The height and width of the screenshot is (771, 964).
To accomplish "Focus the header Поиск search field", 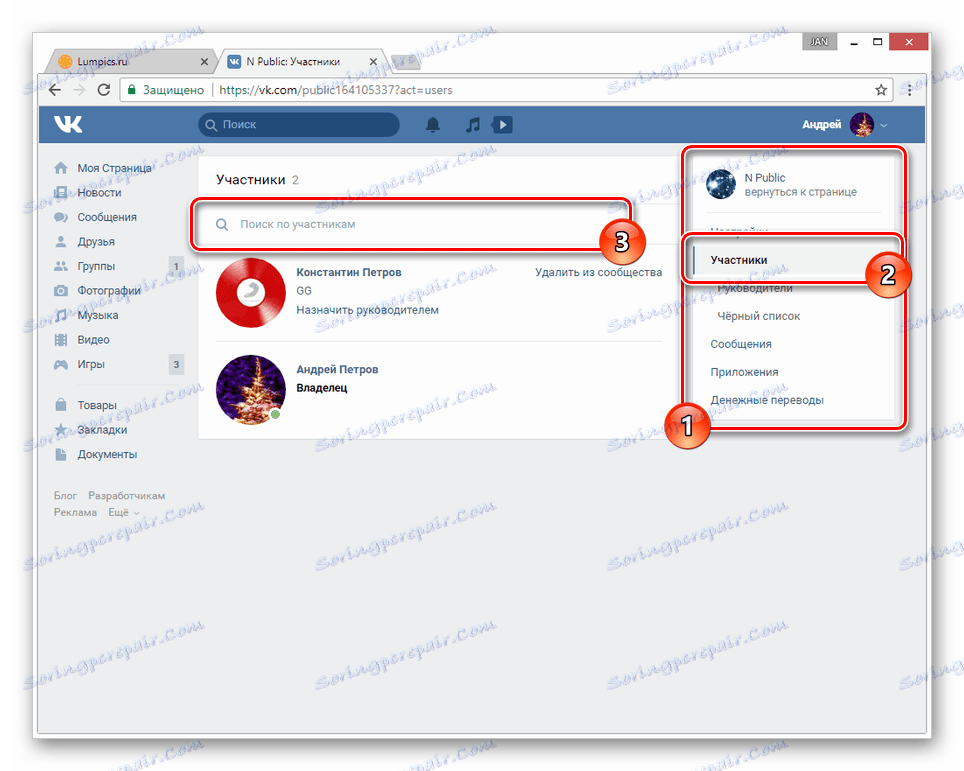I will [x=299, y=125].
